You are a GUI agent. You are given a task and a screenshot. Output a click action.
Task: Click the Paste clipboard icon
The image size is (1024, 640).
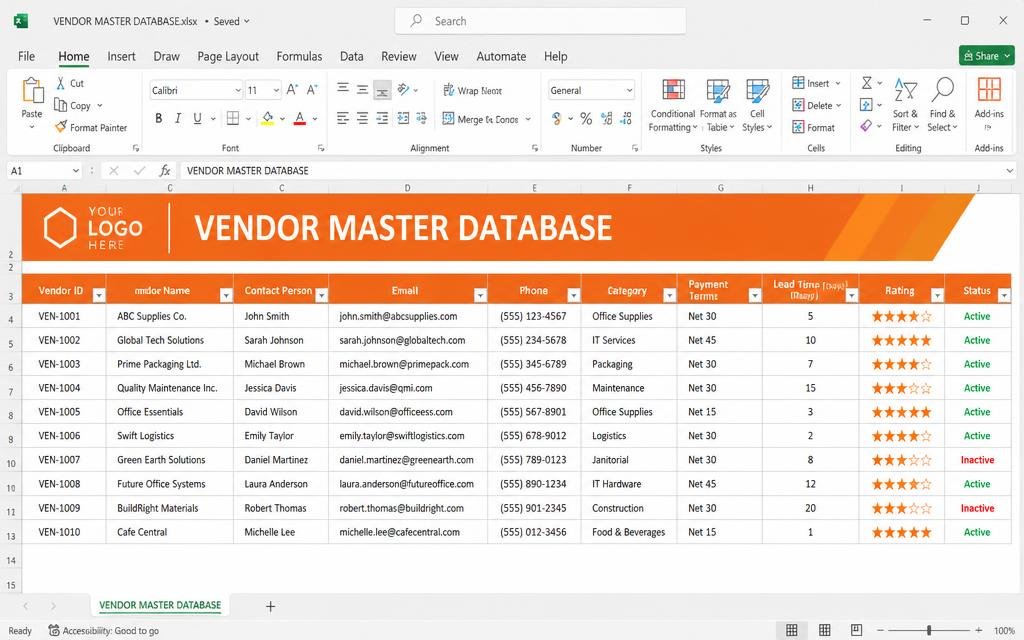click(x=31, y=91)
